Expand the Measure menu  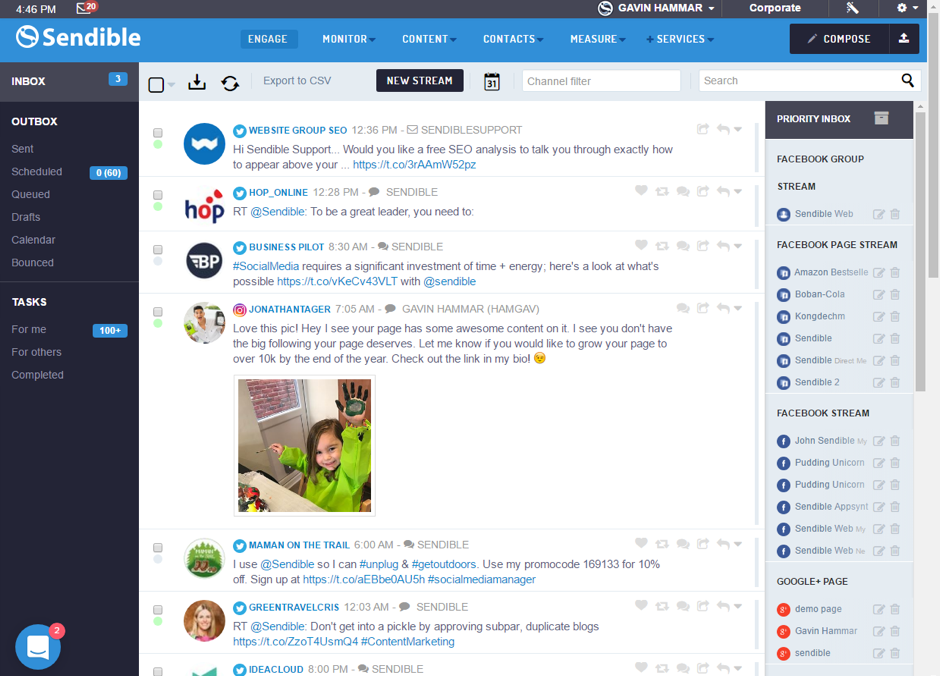coord(598,39)
